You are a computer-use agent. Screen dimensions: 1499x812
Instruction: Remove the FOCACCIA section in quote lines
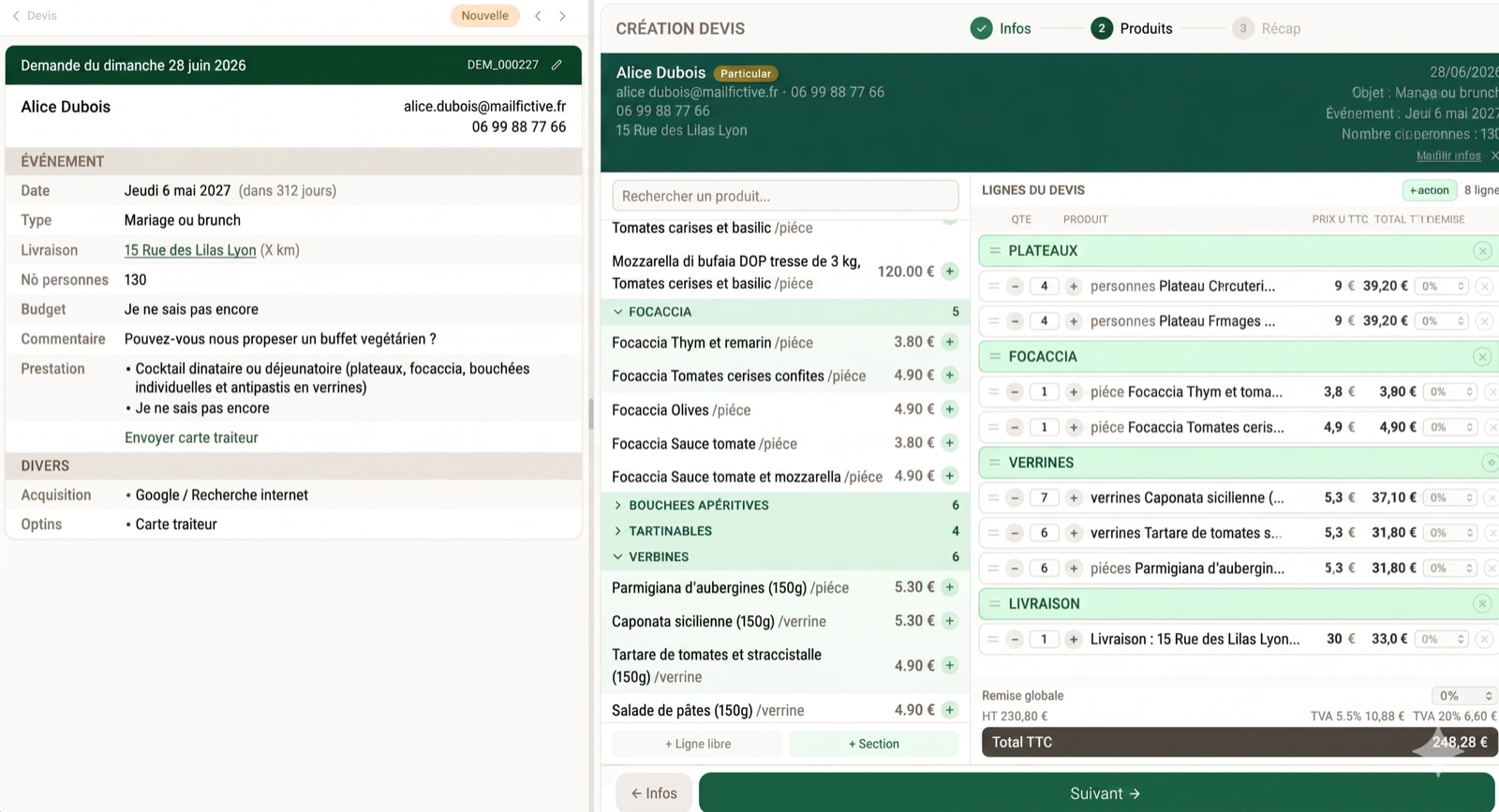pos(1482,357)
